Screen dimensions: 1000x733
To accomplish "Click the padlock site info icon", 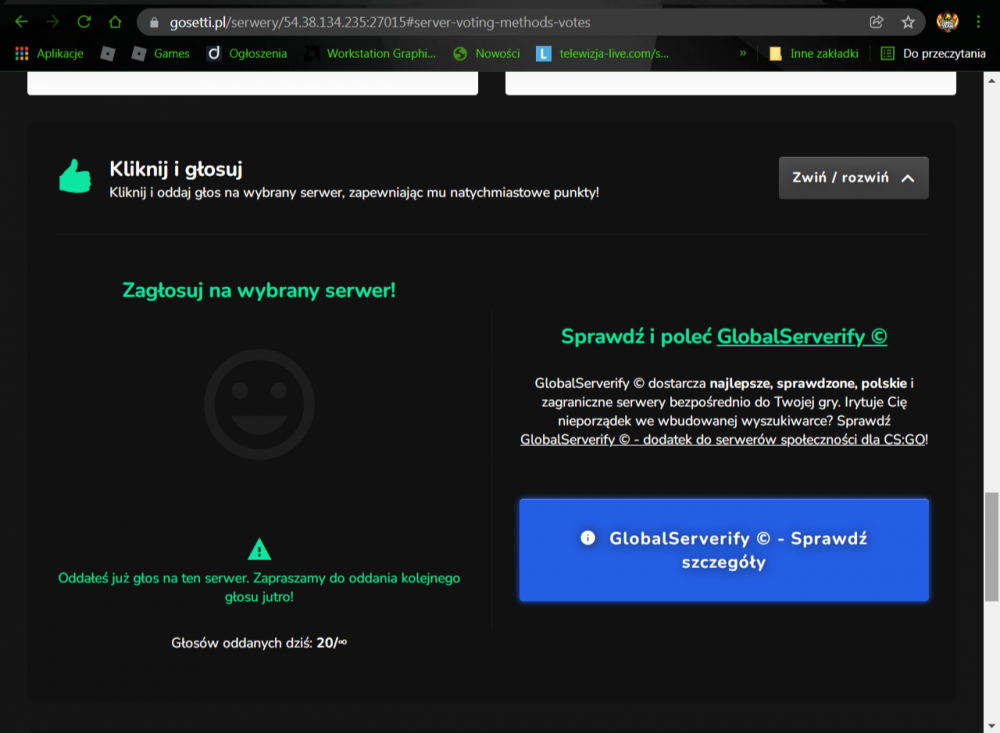I will 154,22.
